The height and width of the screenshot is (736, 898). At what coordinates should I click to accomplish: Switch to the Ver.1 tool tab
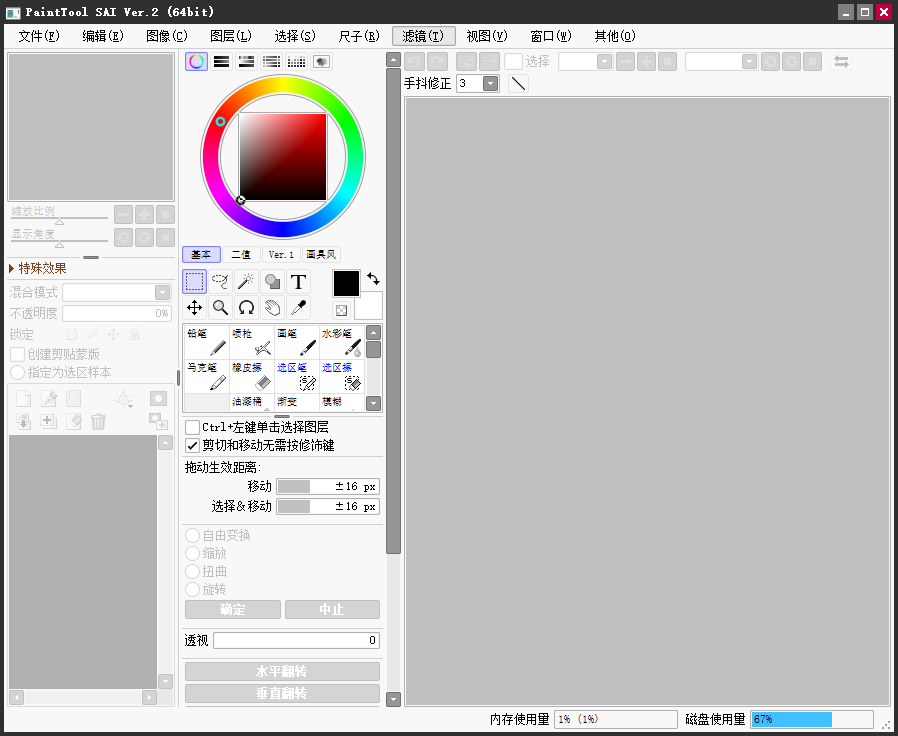tap(281, 254)
